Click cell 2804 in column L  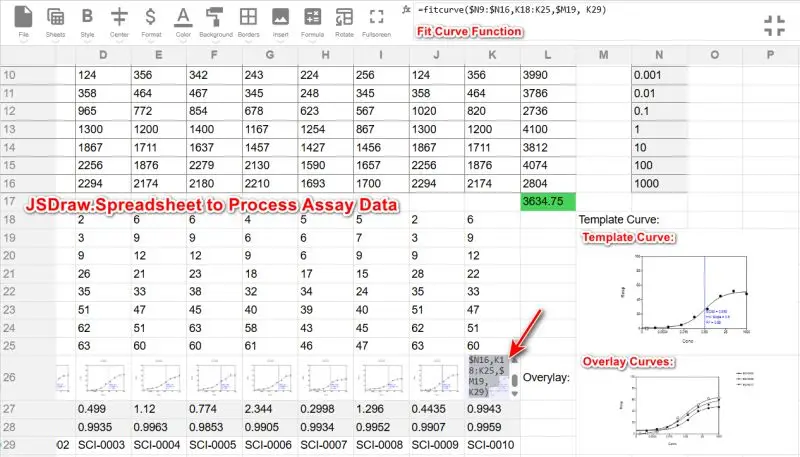pyautogui.click(x=548, y=184)
